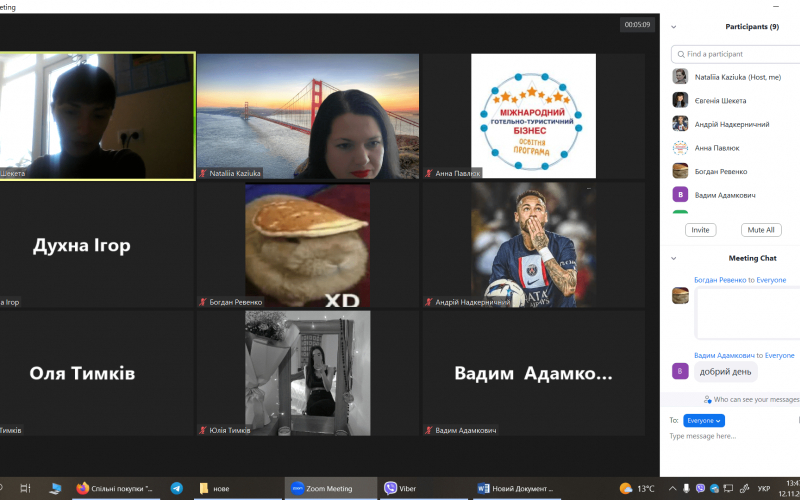This screenshot has height=500, width=800.
Task: Click the Mute All button
Action: (x=761, y=230)
